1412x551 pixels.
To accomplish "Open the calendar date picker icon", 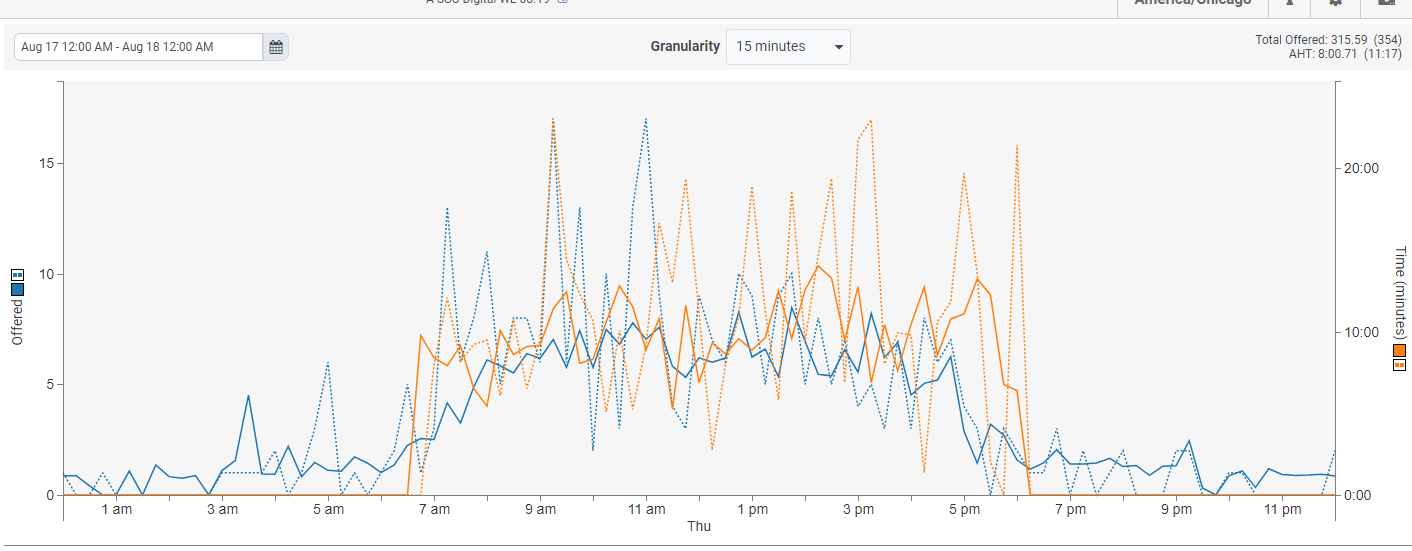I will (x=276, y=47).
